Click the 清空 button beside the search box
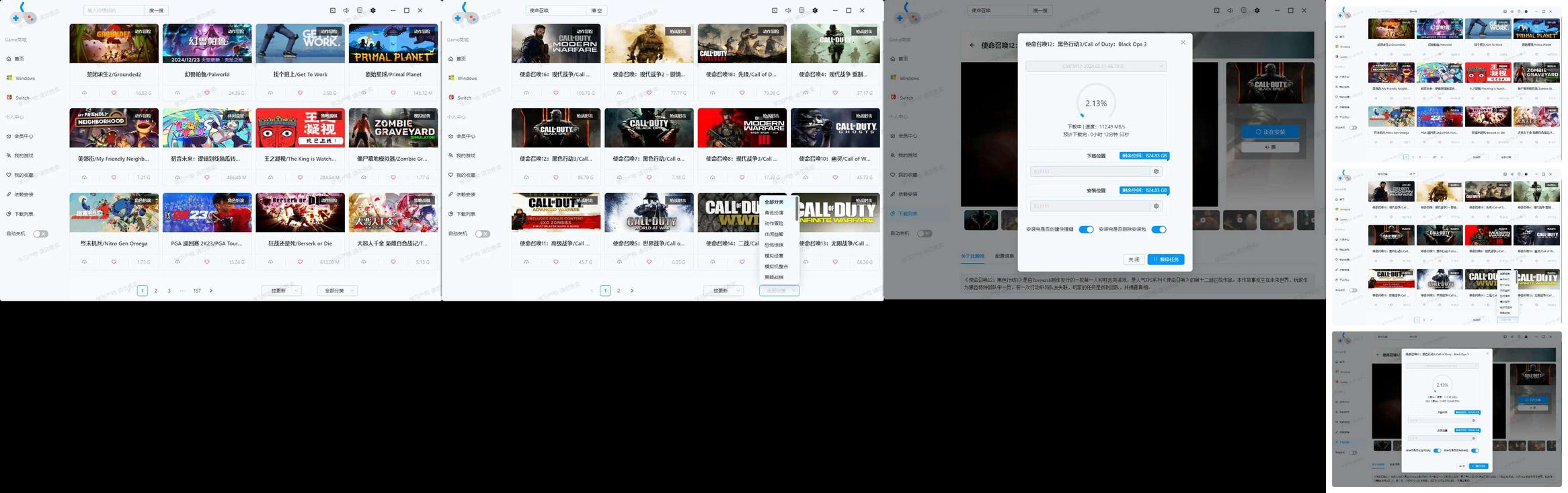The height and width of the screenshot is (493, 1568). point(596,11)
